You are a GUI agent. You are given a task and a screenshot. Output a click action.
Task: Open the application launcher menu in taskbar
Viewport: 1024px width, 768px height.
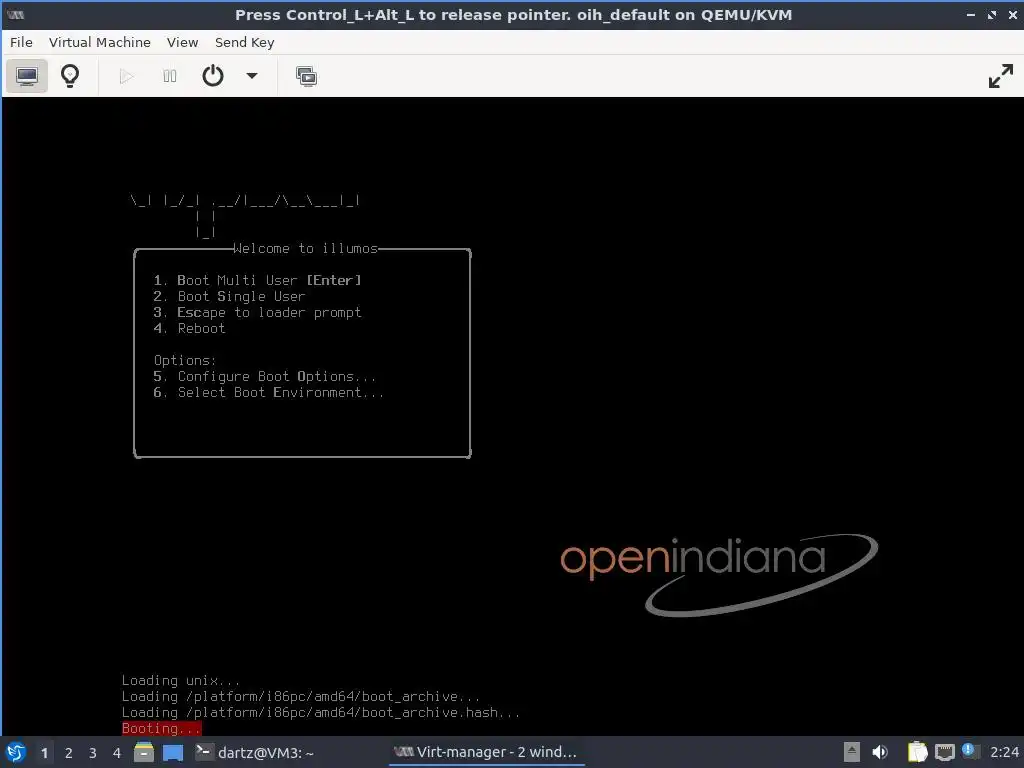pos(16,752)
